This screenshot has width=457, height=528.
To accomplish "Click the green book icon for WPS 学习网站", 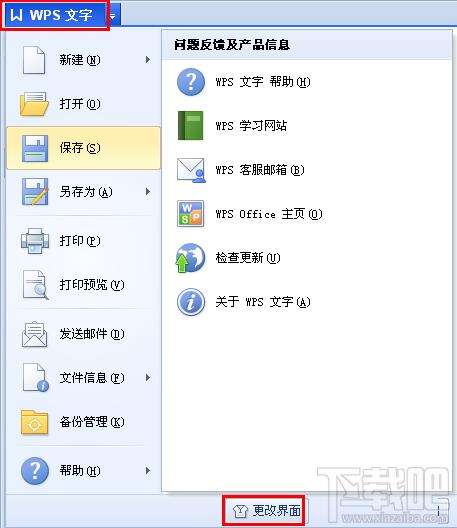I will (x=191, y=125).
